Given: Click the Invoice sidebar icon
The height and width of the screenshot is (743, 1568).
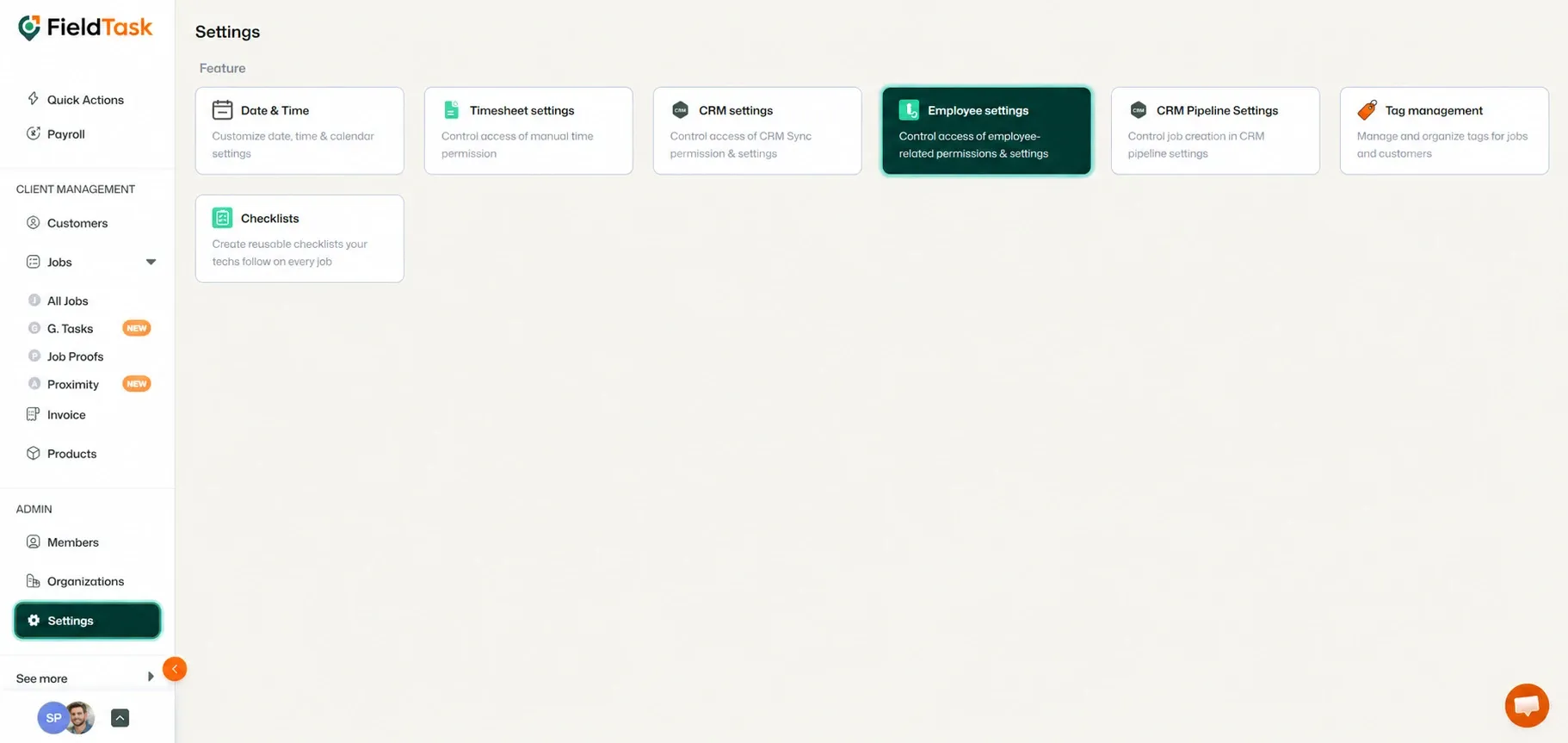Looking at the screenshot, I should click(34, 414).
